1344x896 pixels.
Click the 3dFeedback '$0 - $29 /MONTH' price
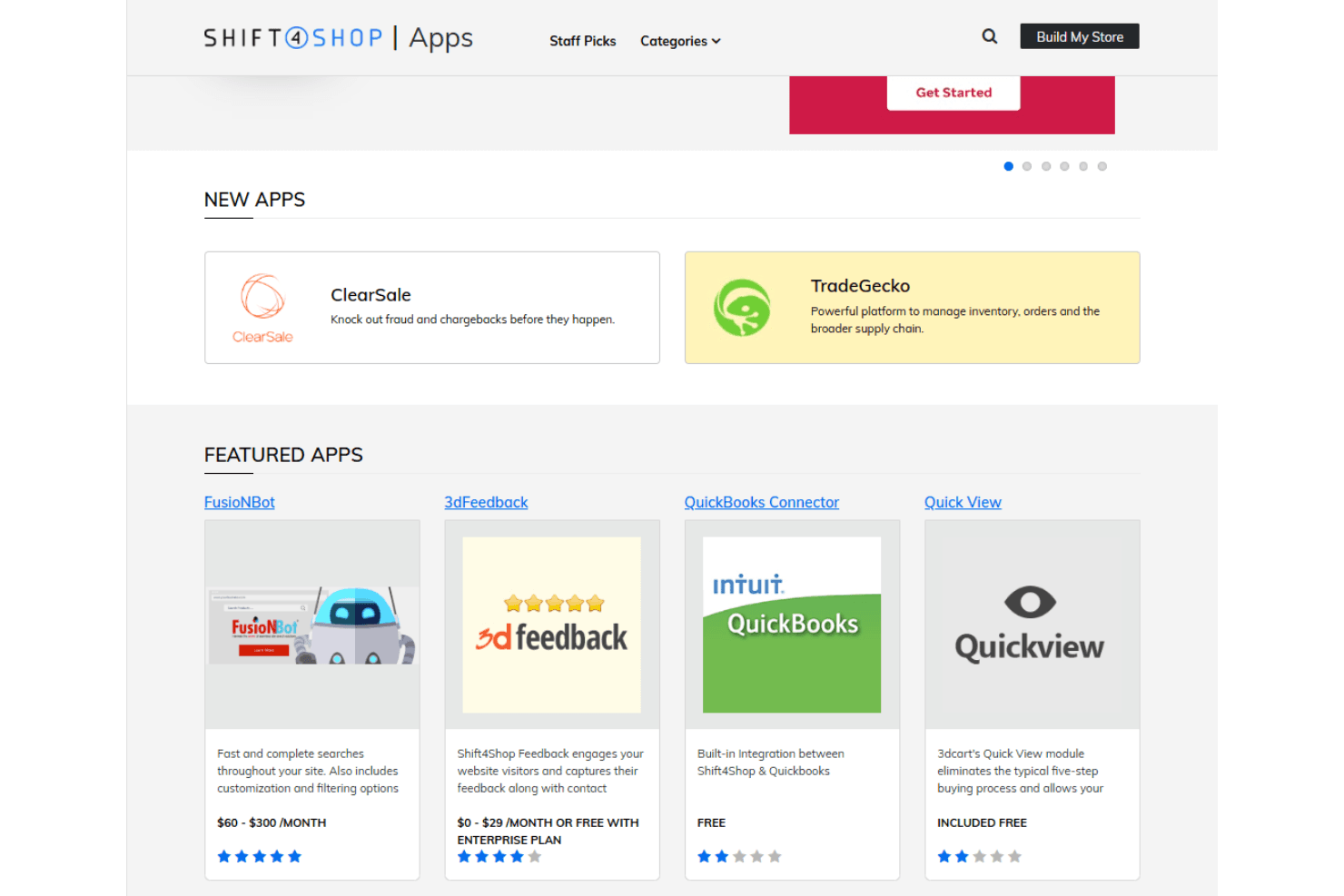pyautogui.click(x=548, y=831)
